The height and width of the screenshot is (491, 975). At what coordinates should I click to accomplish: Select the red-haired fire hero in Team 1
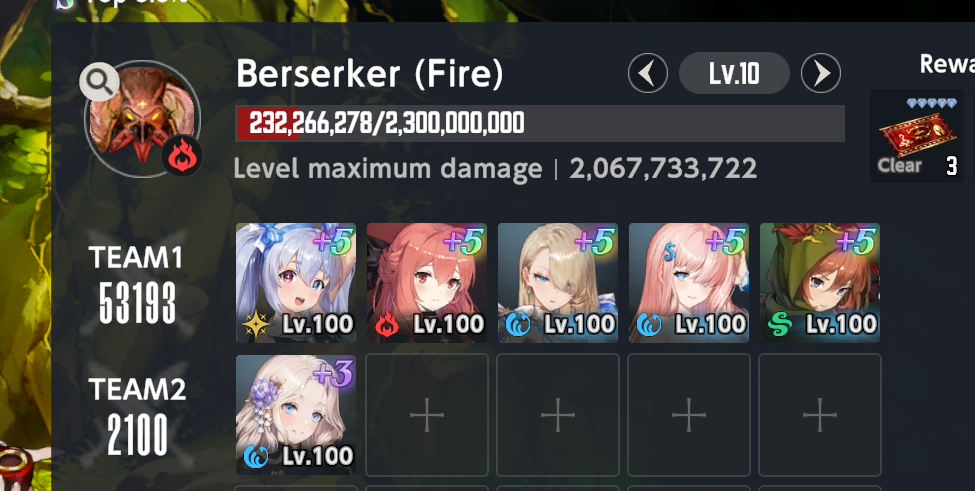click(x=427, y=283)
